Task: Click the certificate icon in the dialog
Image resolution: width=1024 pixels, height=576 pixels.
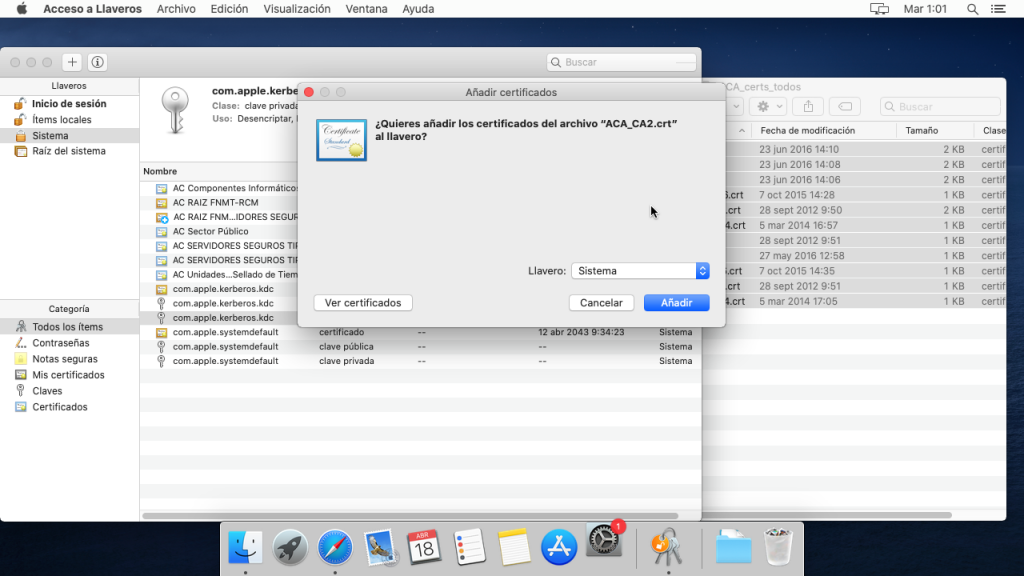Action: pos(342,140)
